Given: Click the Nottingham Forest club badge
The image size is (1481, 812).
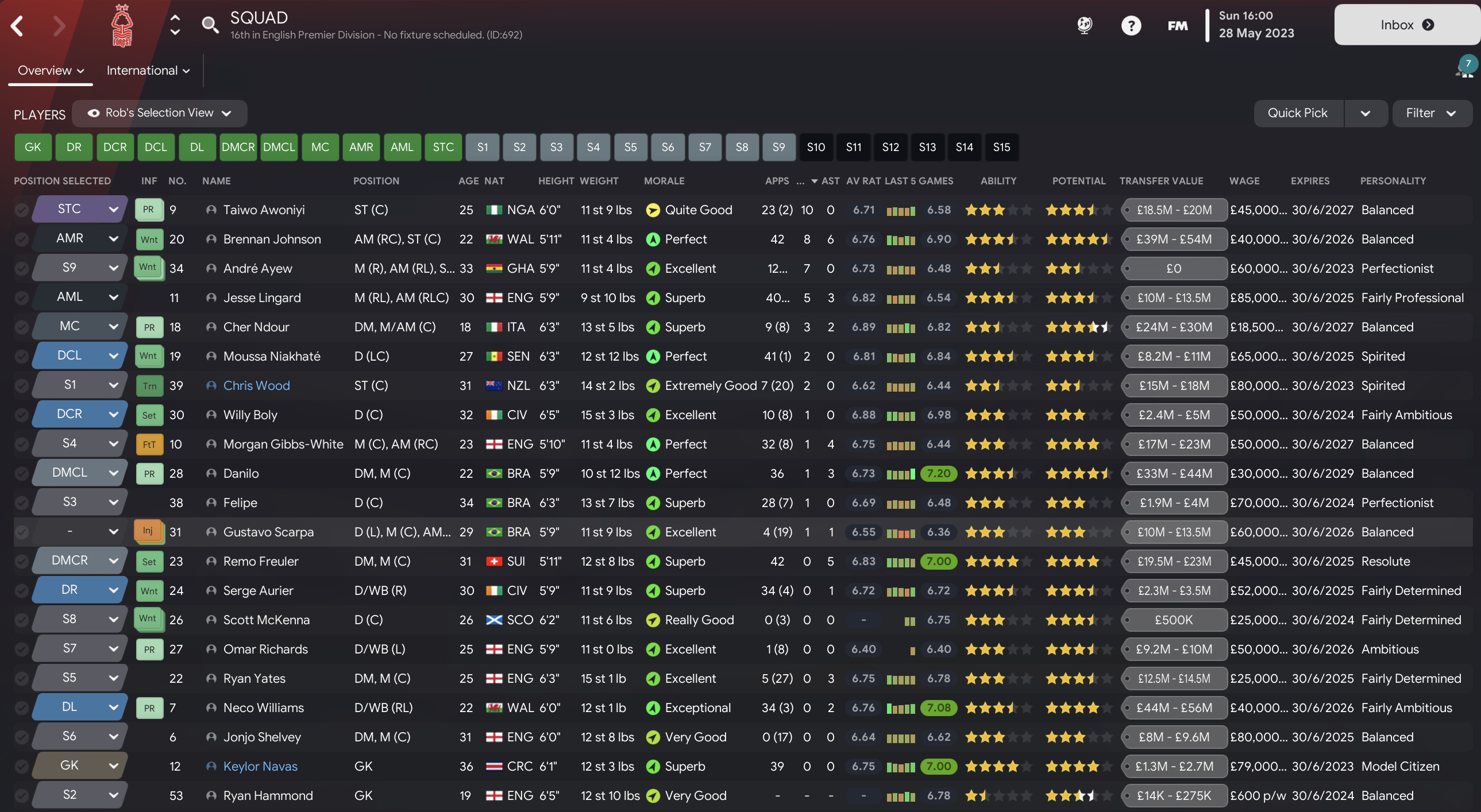Looking at the screenshot, I should pyautogui.click(x=122, y=26).
